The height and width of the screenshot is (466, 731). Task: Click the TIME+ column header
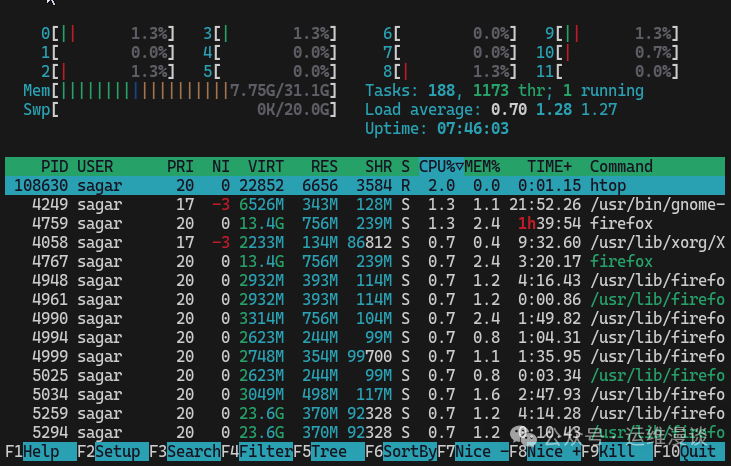[550, 166]
